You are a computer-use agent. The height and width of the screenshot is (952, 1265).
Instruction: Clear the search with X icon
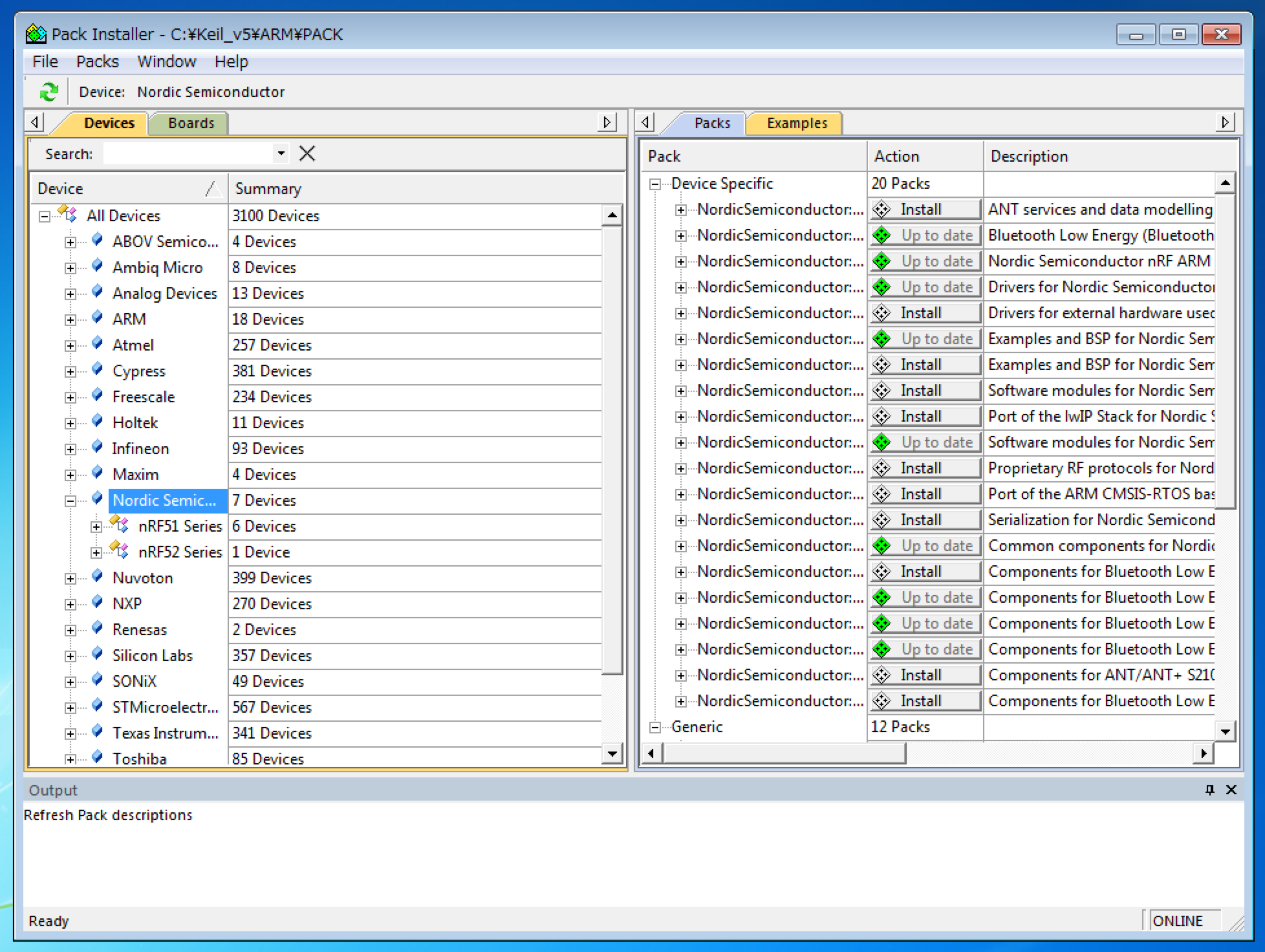click(x=307, y=153)
